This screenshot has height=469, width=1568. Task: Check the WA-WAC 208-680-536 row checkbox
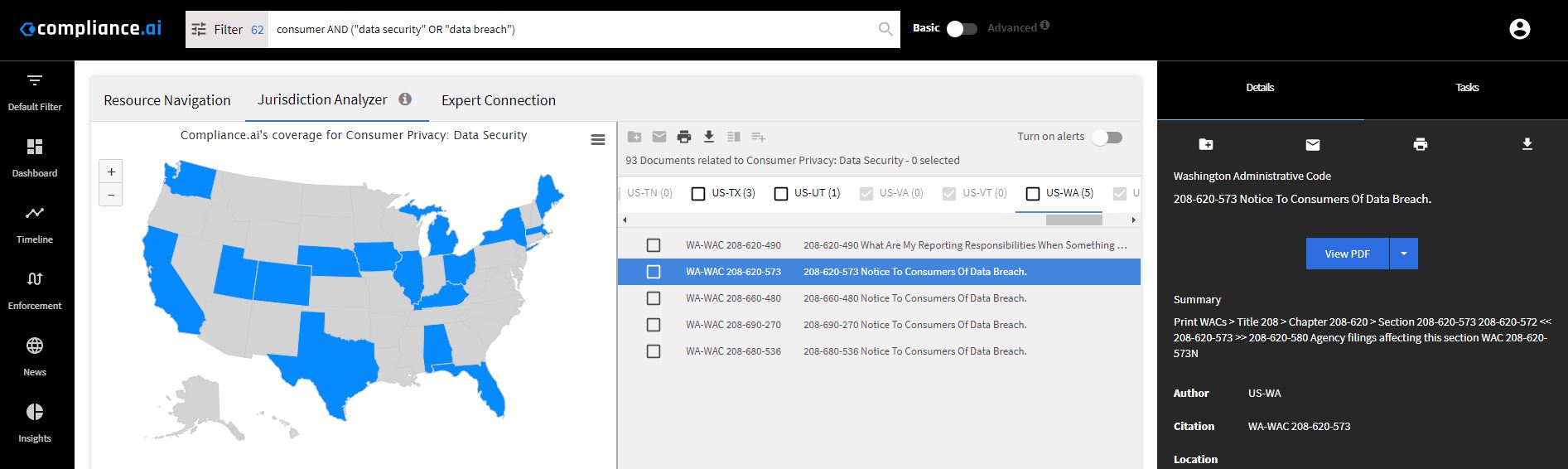click(654, 351)
